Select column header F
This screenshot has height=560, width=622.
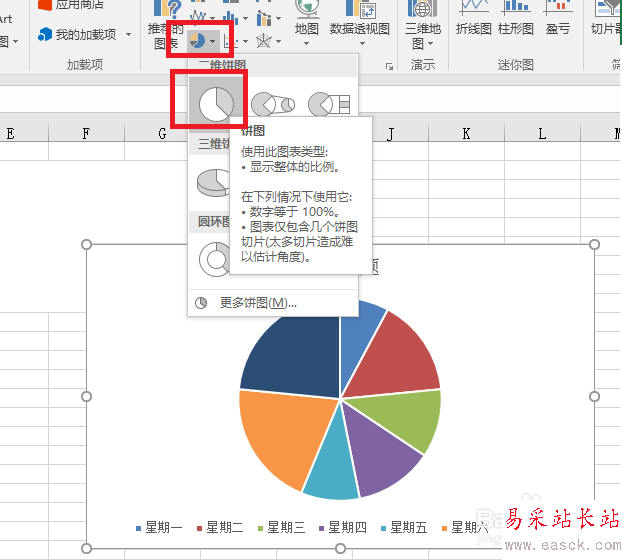pos(86,133)
